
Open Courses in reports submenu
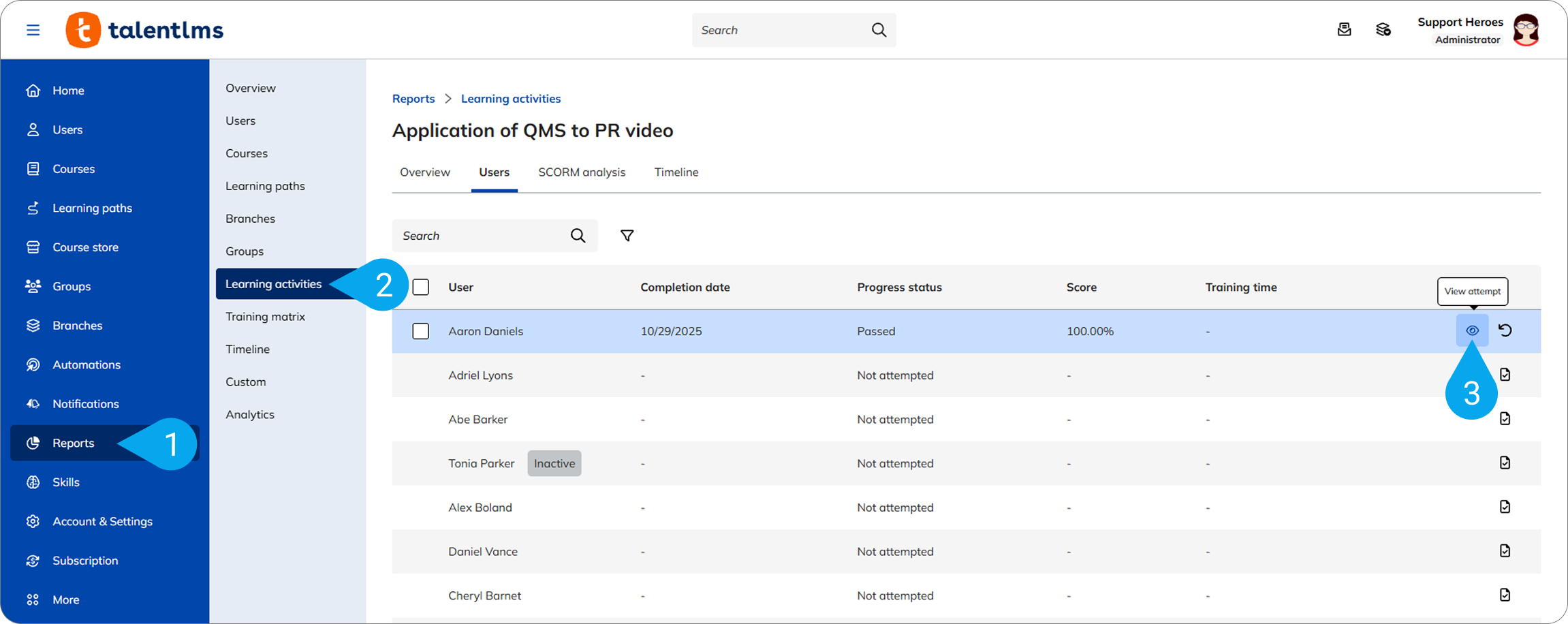tap(247, 153)
